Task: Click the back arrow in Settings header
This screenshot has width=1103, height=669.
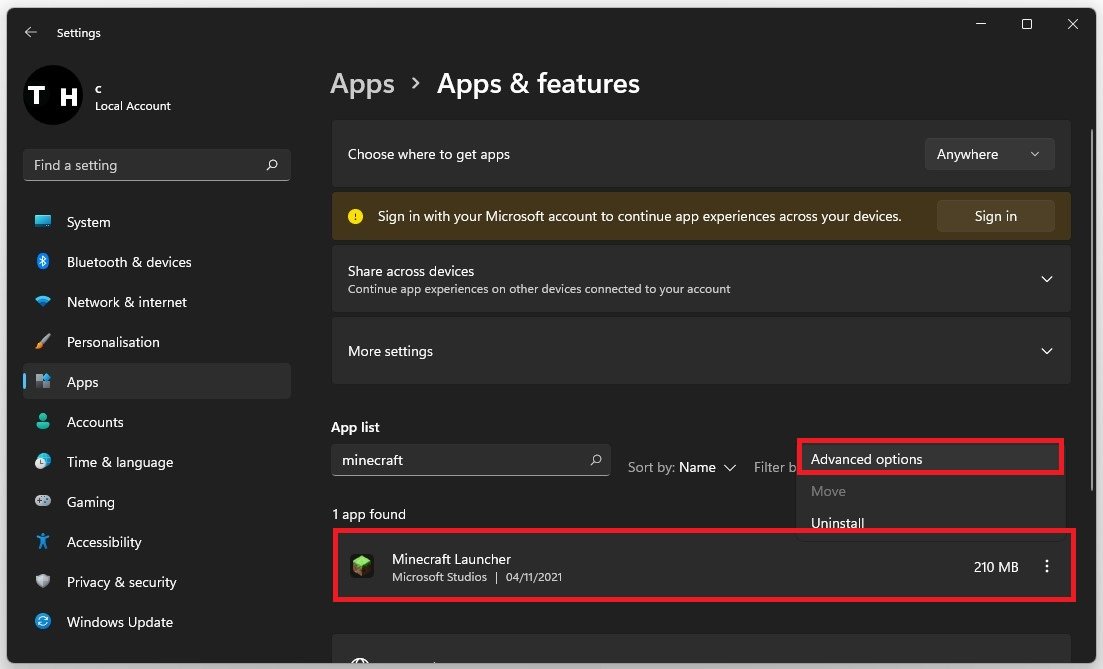Action: point(31,32)
